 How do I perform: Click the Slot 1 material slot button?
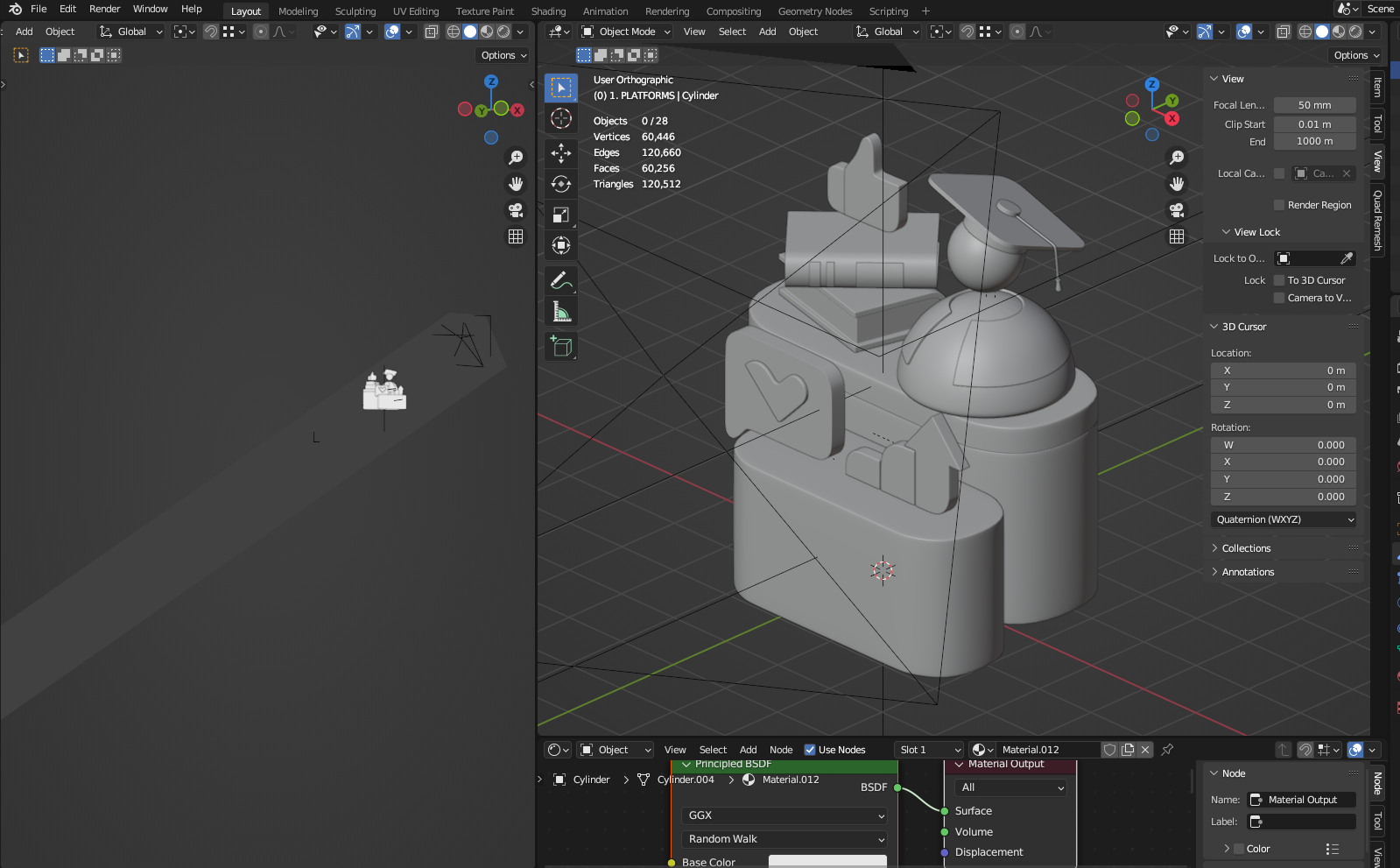[x=928, y=750]
